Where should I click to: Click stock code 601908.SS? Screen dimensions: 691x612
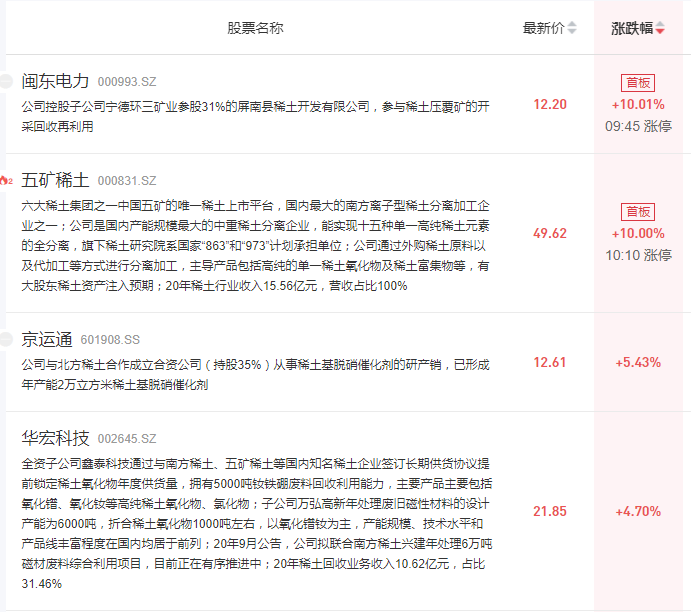[x=110, y=340]
